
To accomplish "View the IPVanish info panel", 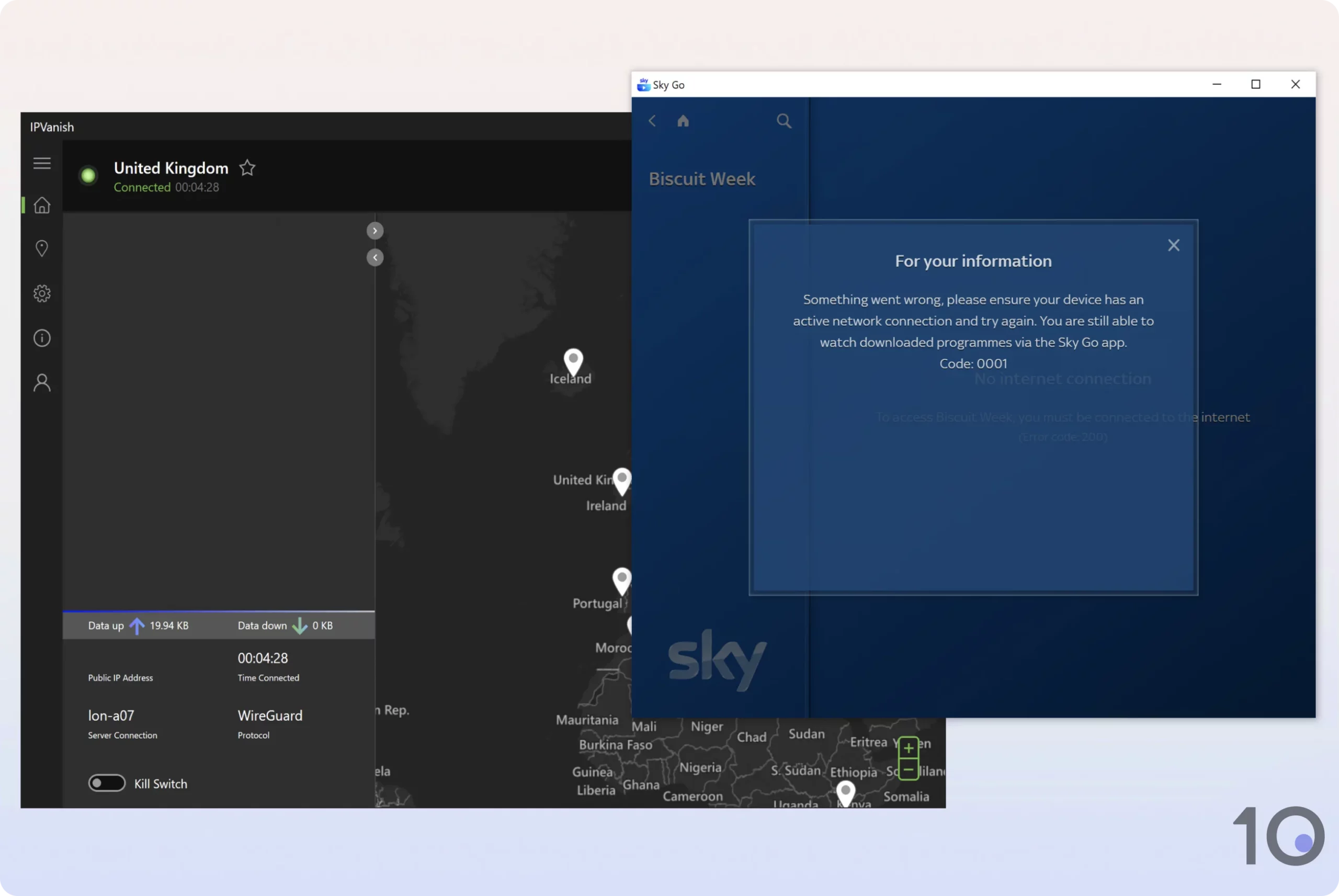I will pos(42,338).
